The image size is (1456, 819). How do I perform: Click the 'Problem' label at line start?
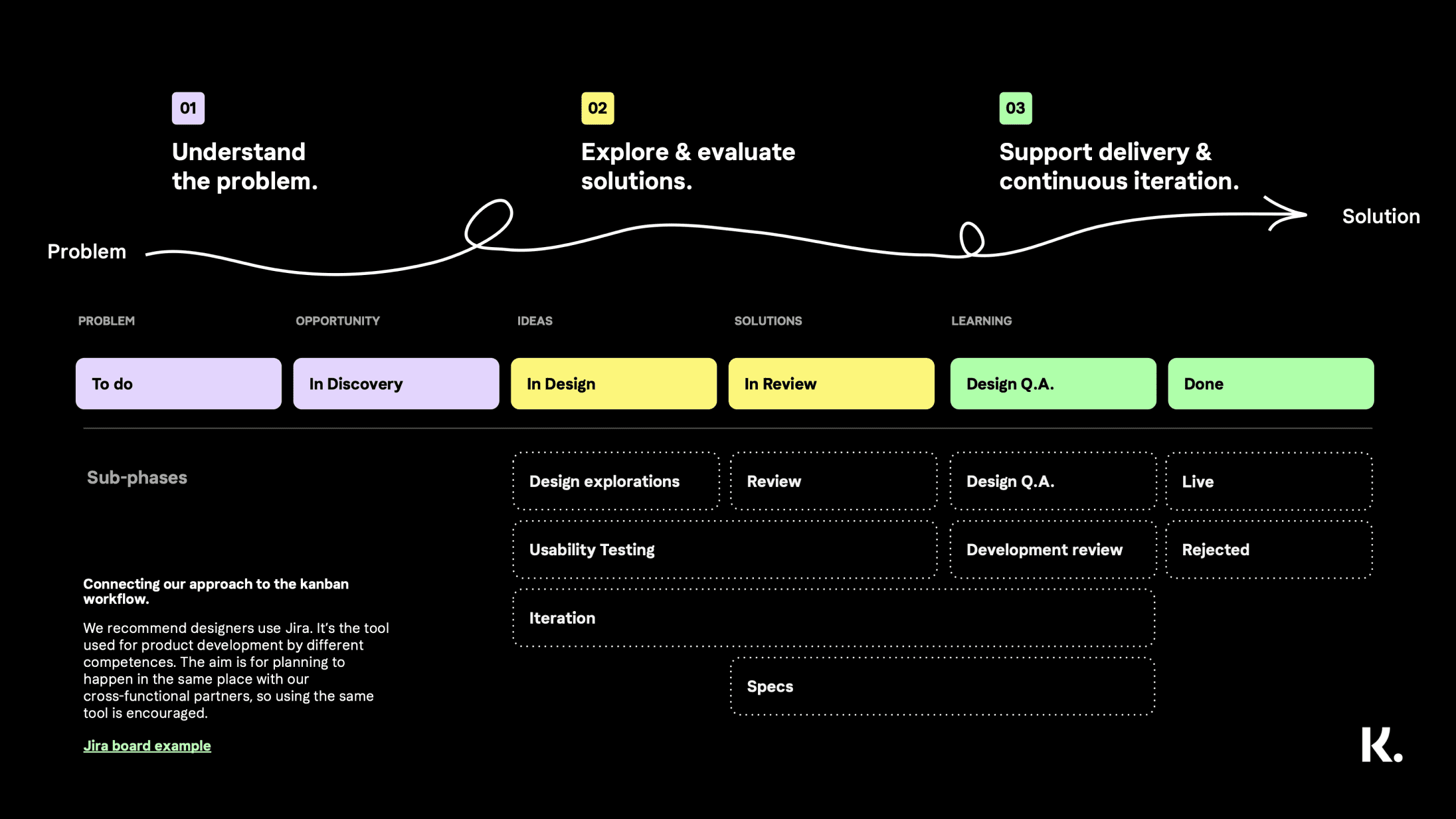pyautogui.click(x=86, y=251)
